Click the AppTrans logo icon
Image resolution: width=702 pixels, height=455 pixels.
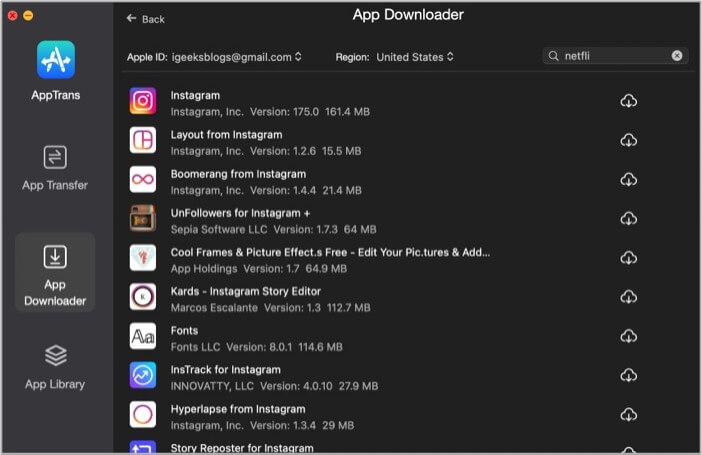tap(56, 60)
